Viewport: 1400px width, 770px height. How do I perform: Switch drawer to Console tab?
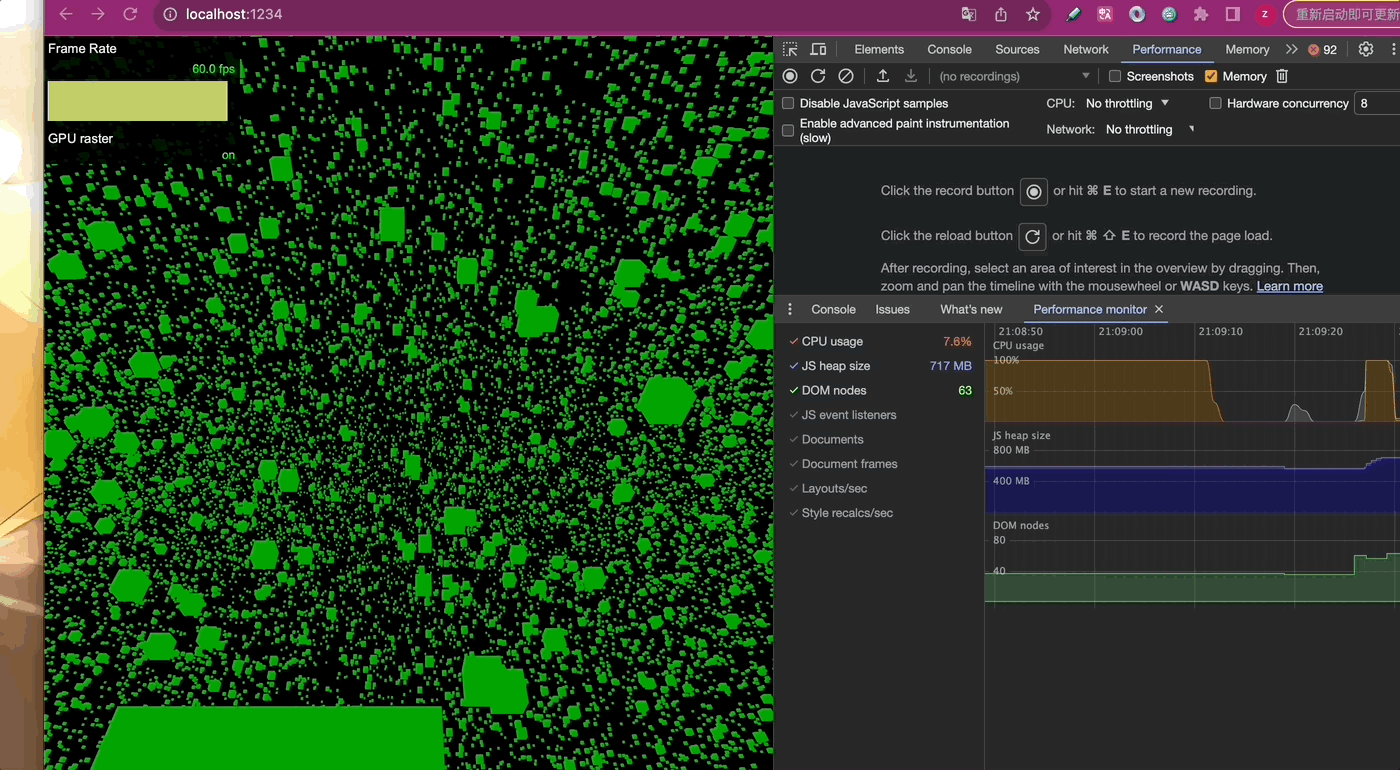point(833,309)
